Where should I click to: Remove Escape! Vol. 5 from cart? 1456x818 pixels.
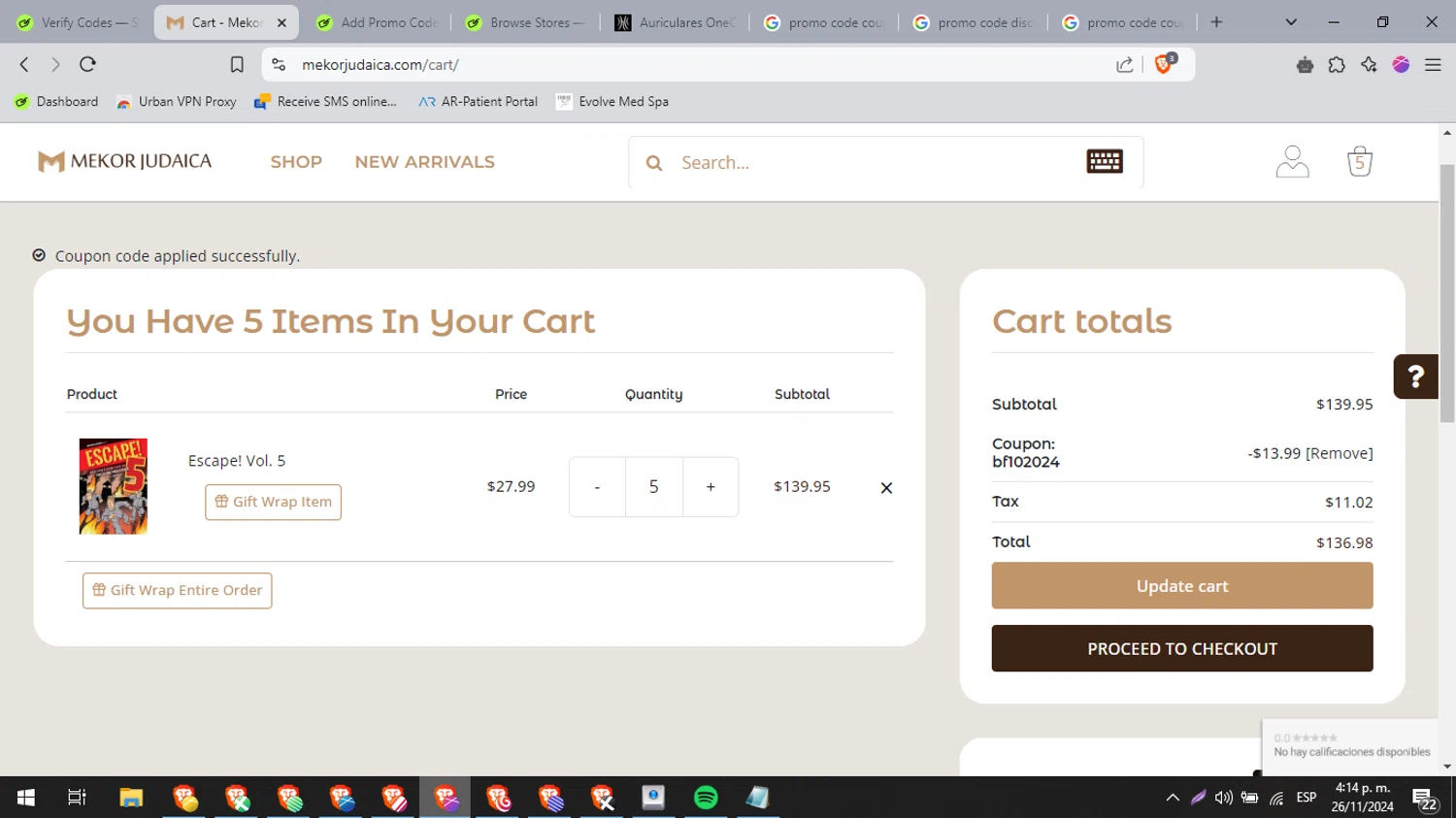[886, 488]
